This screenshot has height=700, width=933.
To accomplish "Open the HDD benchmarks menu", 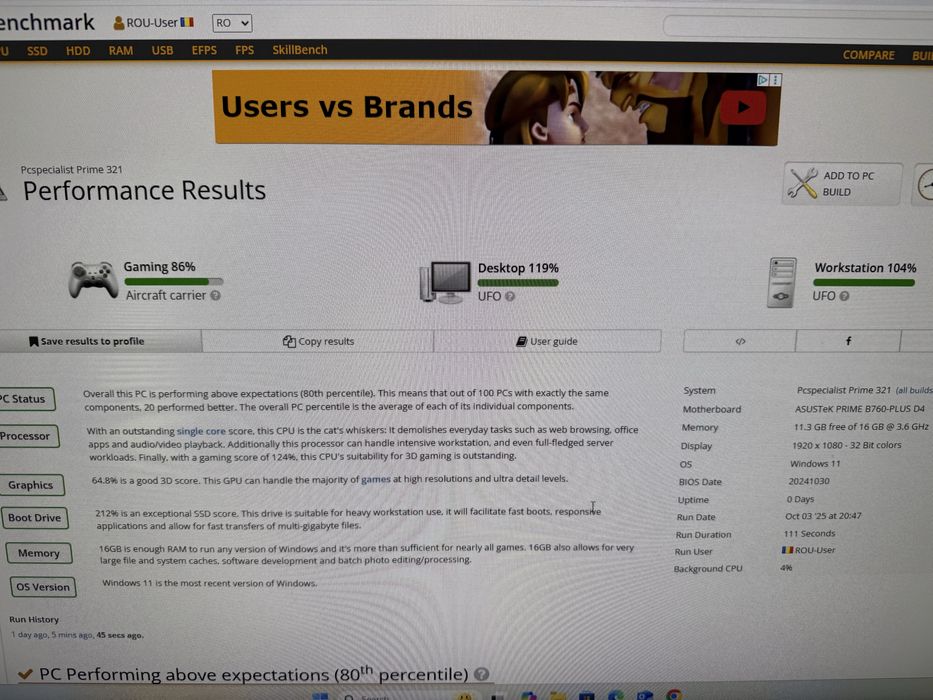I will click(x=78, y=51).
